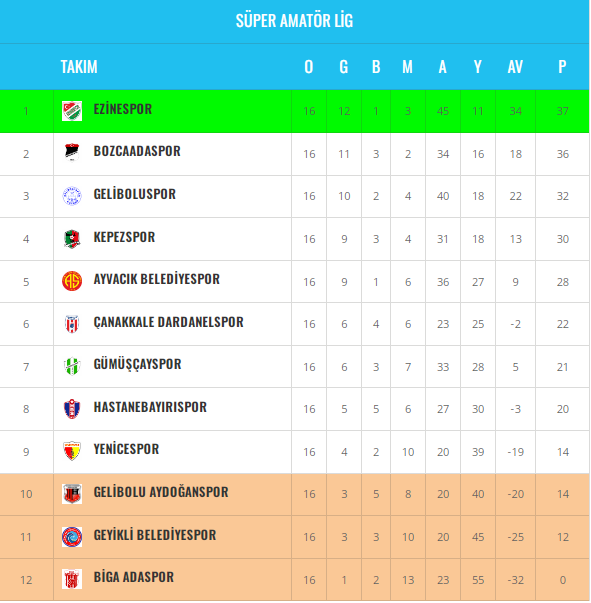591x603 pixels.
Task: Click the GEYİKLİ BELEDİYESPOR team name
Action: [155, 535]
